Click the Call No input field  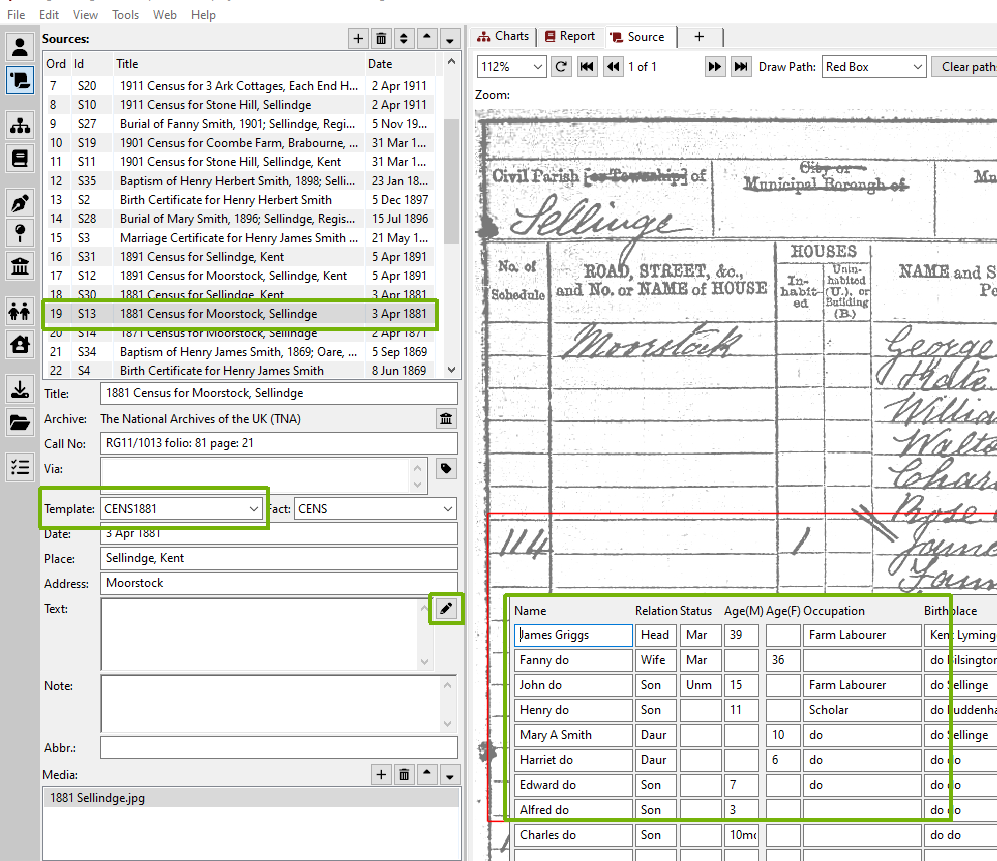(278, 443)
